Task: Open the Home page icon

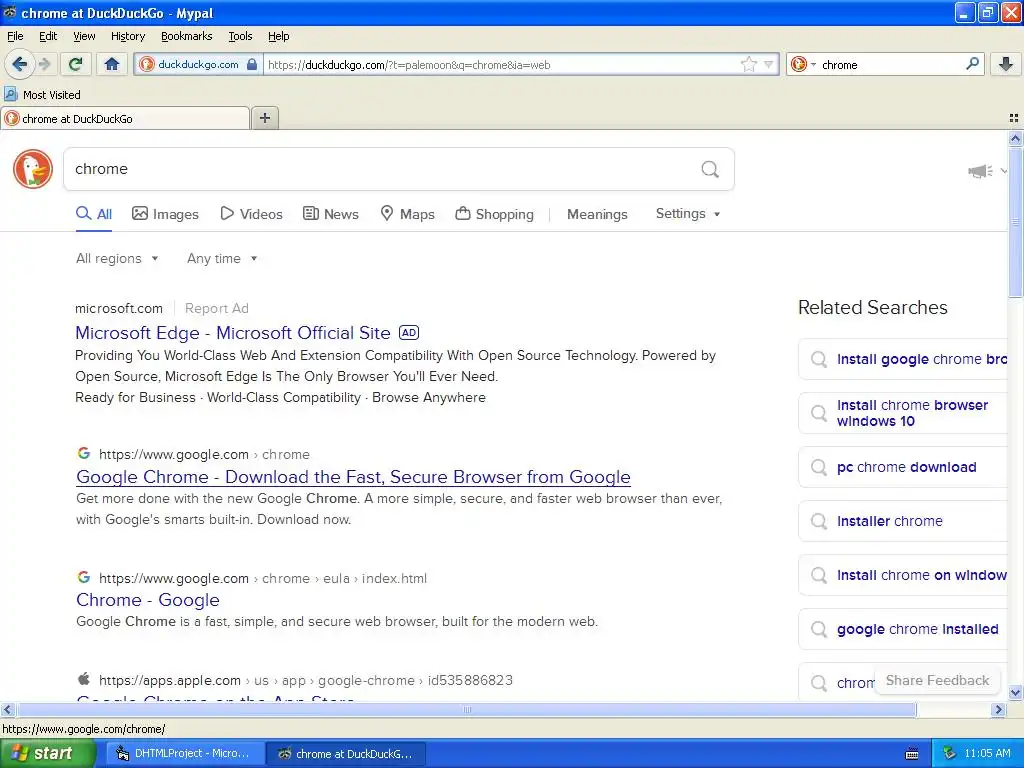Action: point(112,64)
